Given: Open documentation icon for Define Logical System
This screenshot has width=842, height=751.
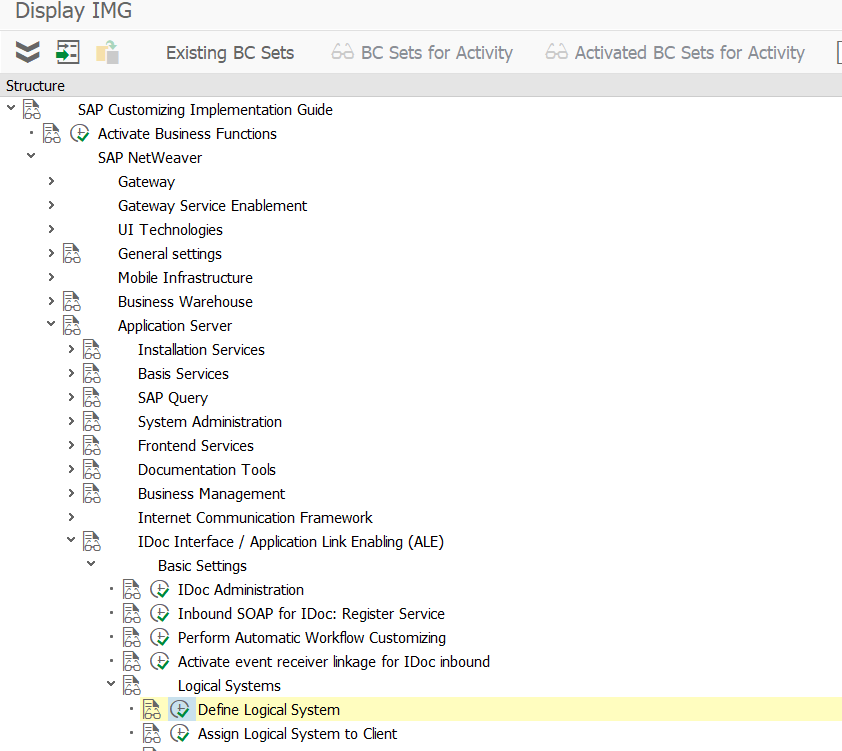Looking at the screenshot, I should tap(151, 709).
